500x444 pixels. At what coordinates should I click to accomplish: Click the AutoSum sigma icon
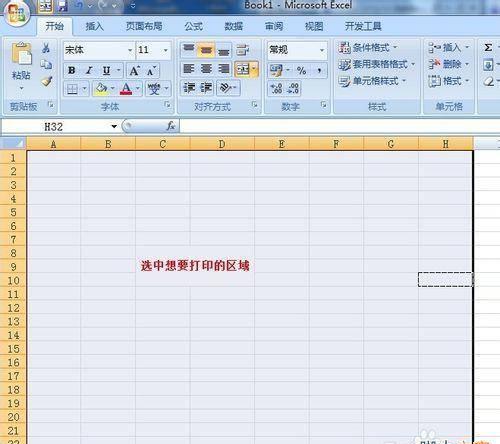coord(488,48)
